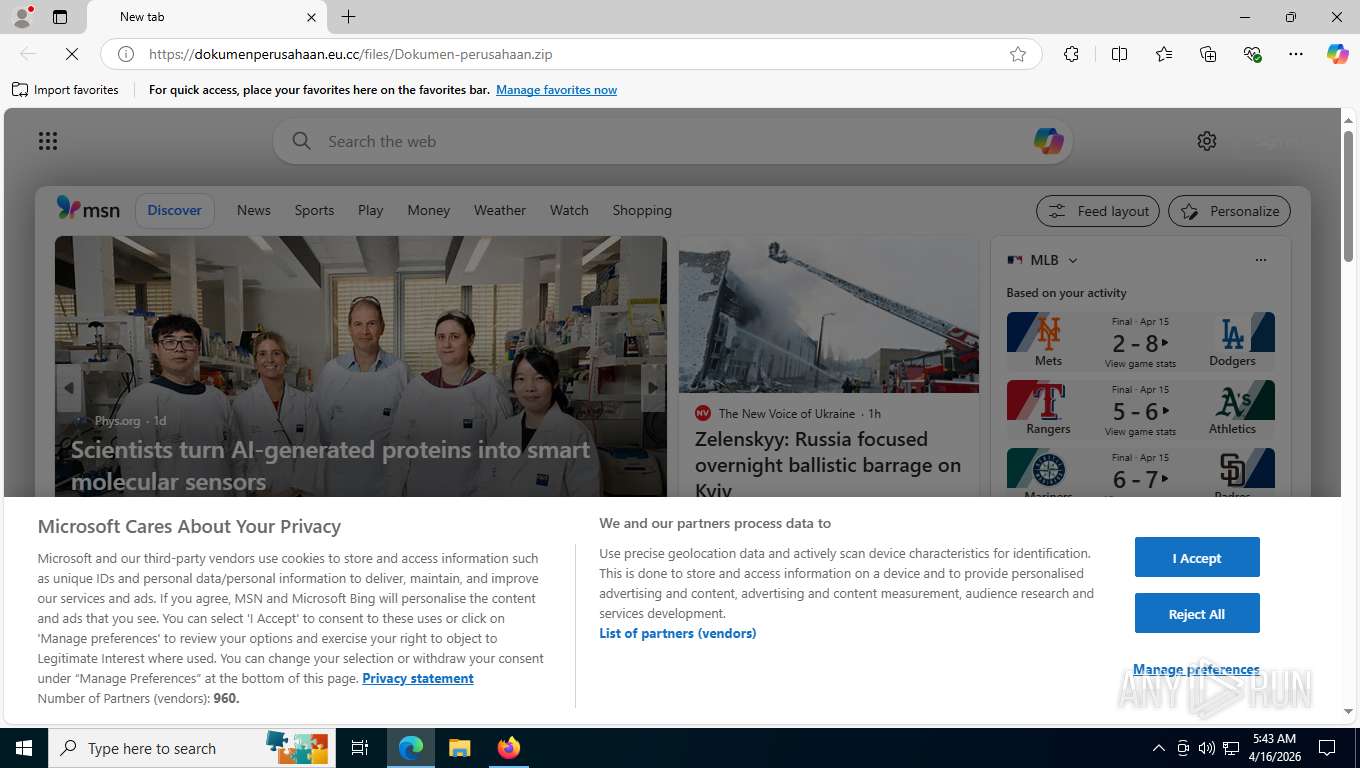Open sports card more options menu

point(1260,260)
